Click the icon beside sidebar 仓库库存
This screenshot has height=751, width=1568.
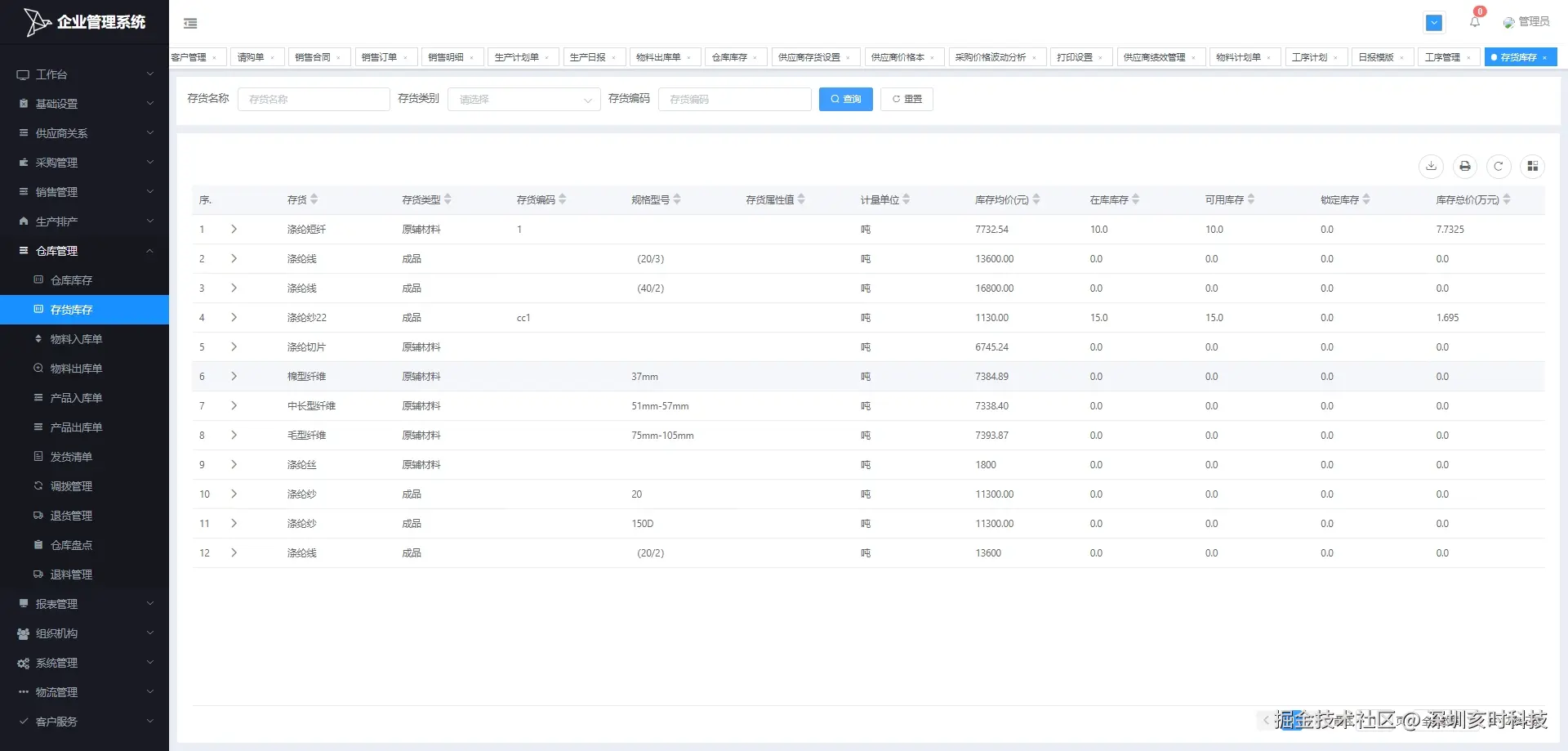click(x=38, y=279)
